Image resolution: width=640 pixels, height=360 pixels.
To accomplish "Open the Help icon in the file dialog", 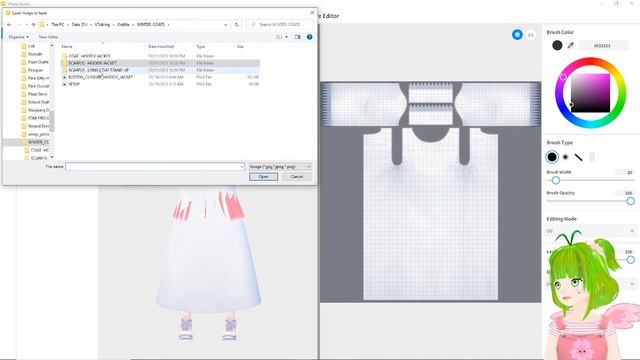I will (x=309, y=37).
